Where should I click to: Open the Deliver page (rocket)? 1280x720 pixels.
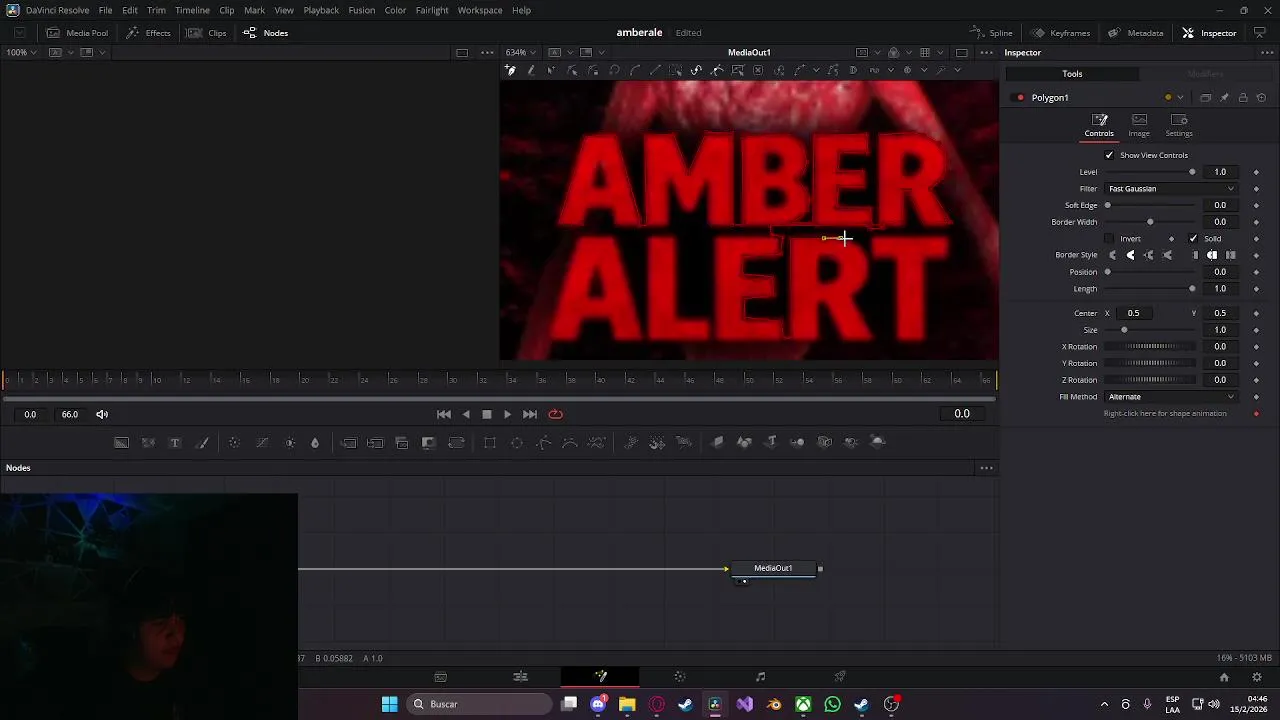(840, 677)
